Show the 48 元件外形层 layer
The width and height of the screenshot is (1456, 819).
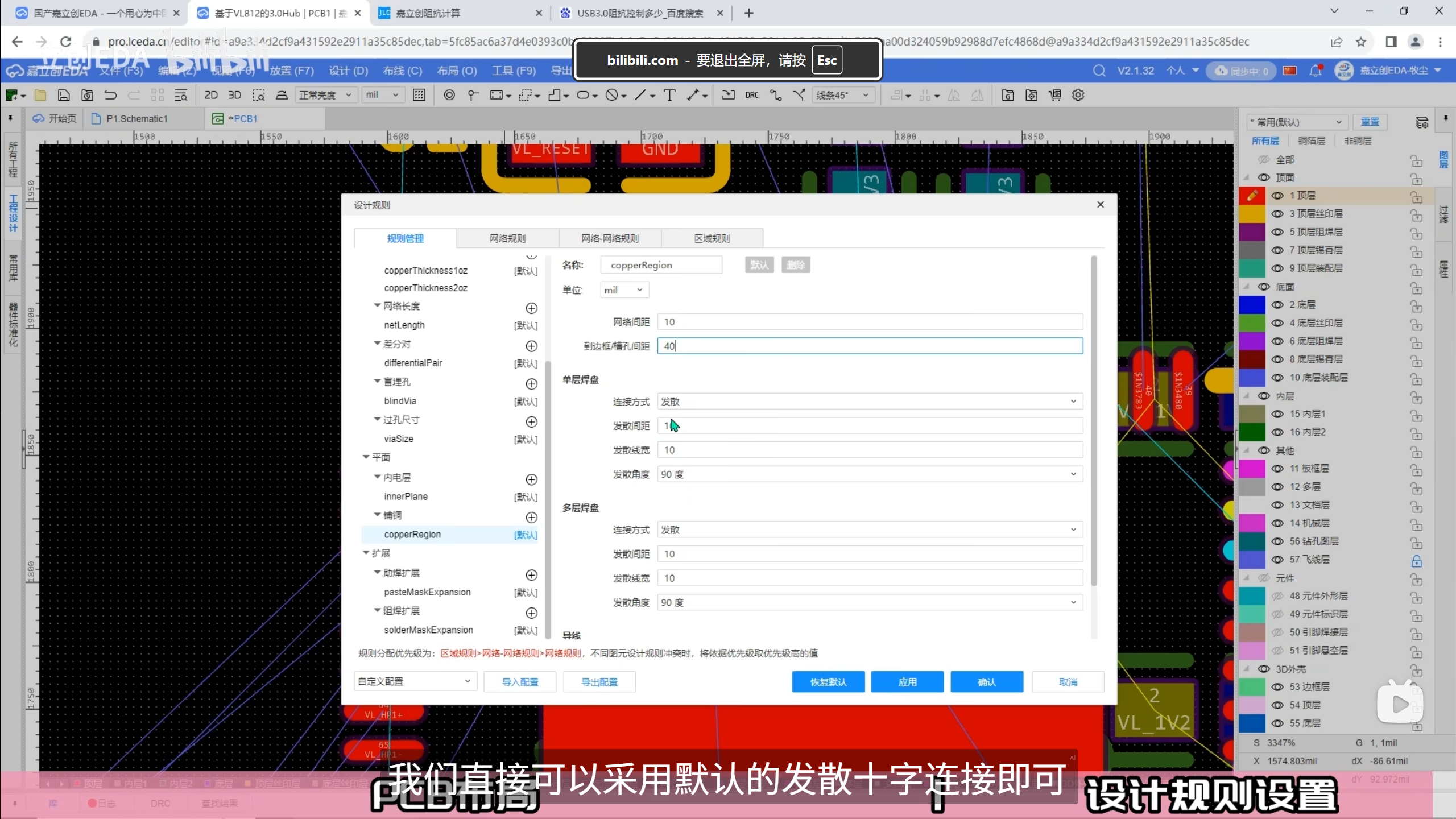point(1277,596)
